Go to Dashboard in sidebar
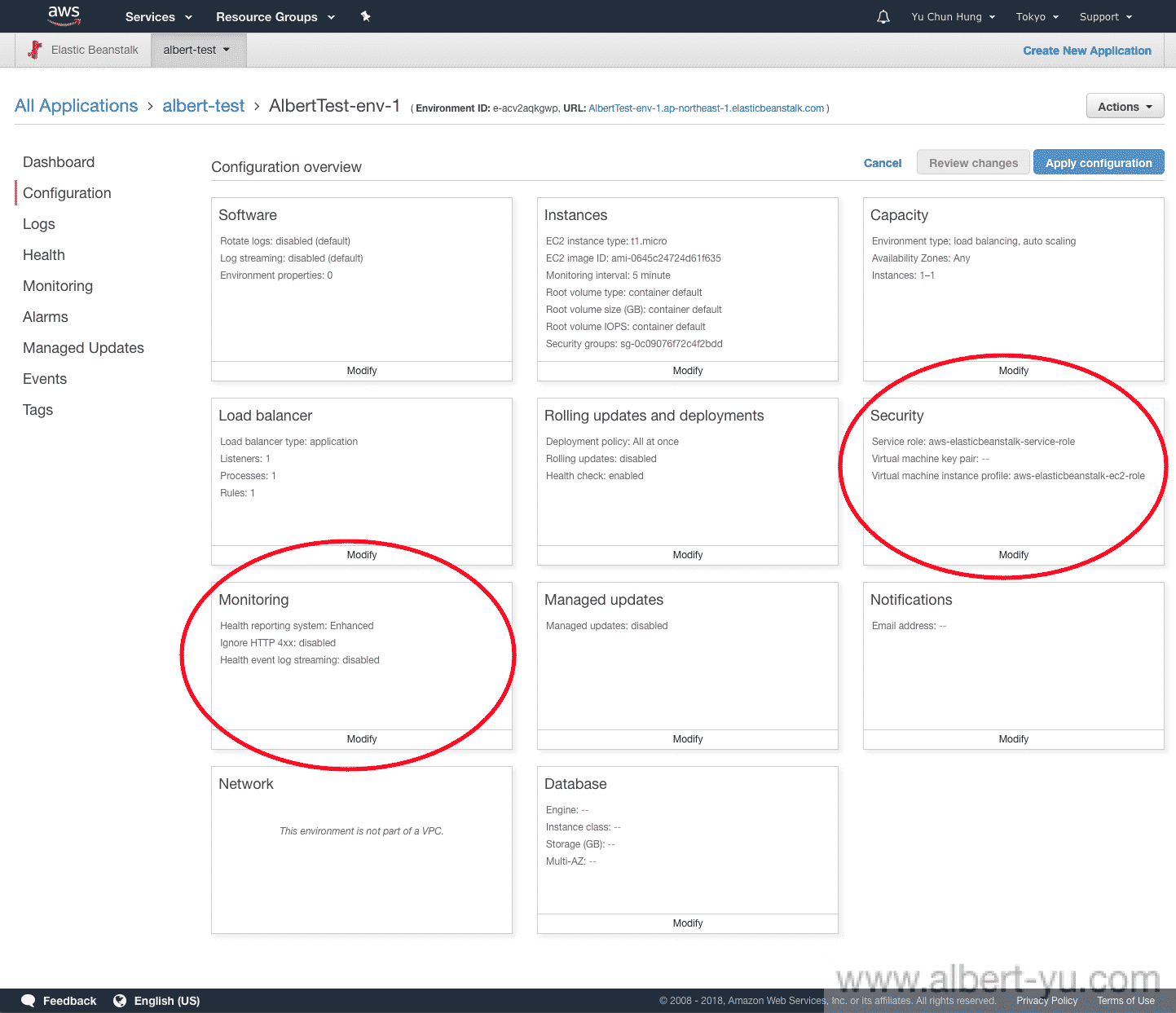1176x1013 pixels. [x=59, y=162]
